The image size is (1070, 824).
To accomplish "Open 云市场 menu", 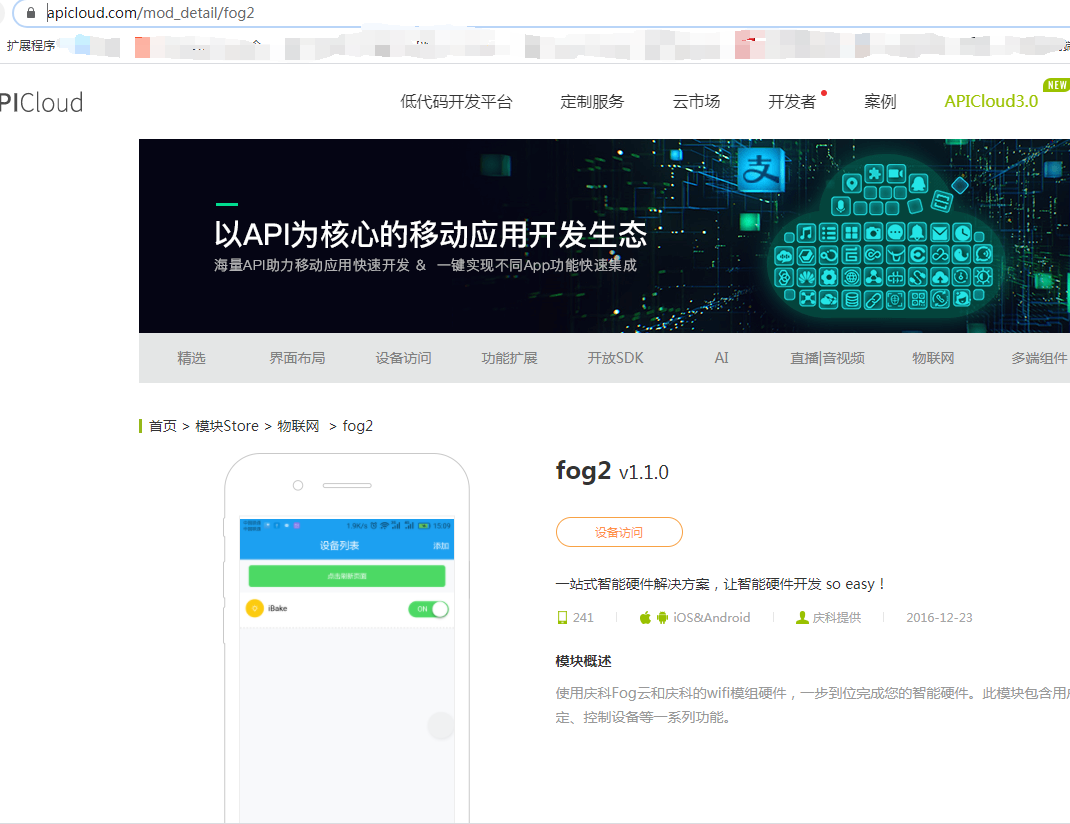I will pos(696,102).
